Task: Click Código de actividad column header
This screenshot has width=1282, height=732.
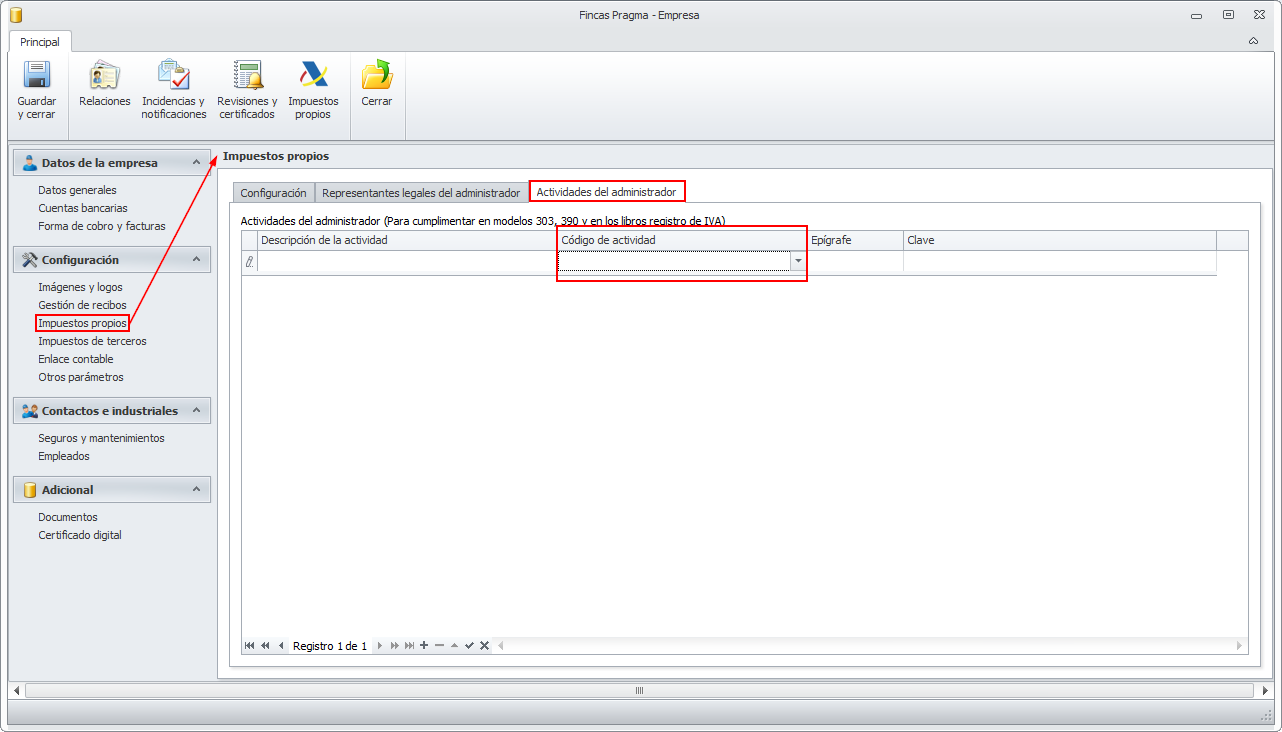Action: pyautogui.click(x=682, y=240)
